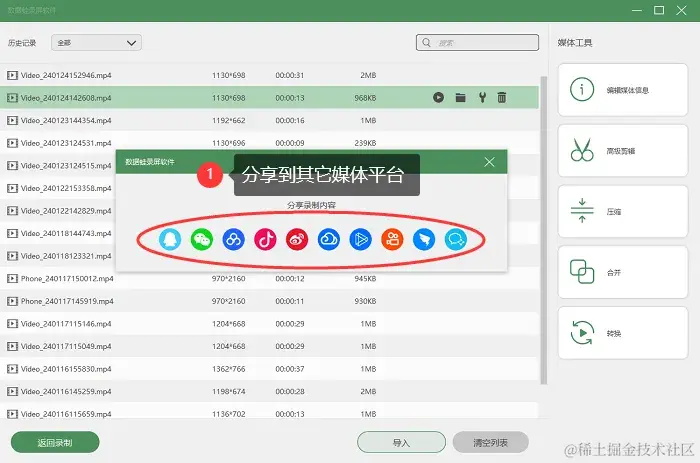Click into the search input field
Screen dimensions: 700x463
(x=477, y=42)
